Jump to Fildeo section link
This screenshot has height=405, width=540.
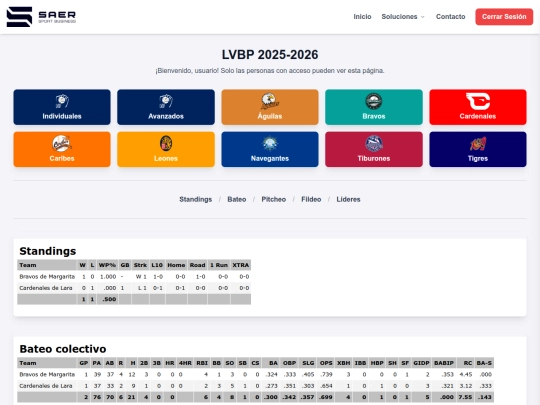(311, 199)
